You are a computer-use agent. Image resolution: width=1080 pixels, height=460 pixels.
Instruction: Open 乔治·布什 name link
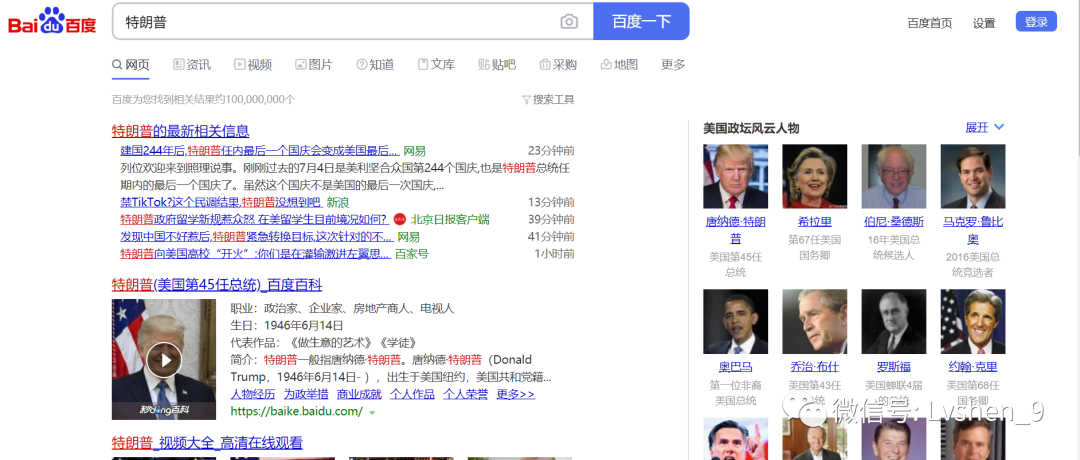pos(815,367)
